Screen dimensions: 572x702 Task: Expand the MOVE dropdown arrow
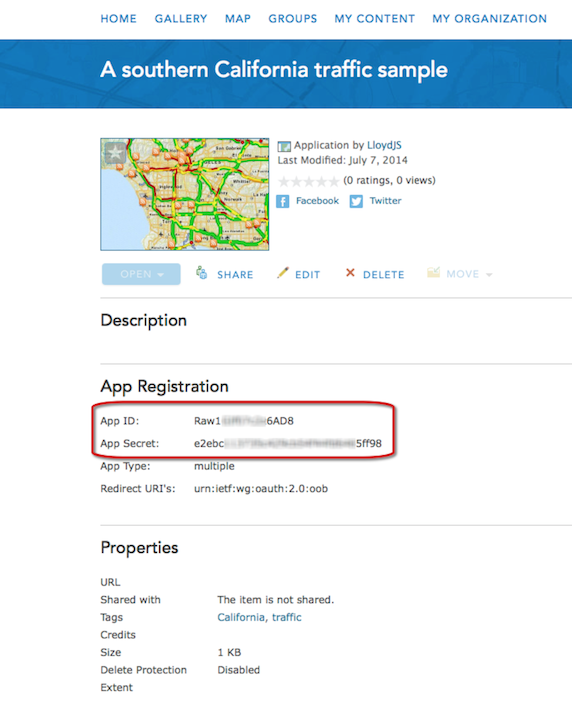click(x=489, y=275)
